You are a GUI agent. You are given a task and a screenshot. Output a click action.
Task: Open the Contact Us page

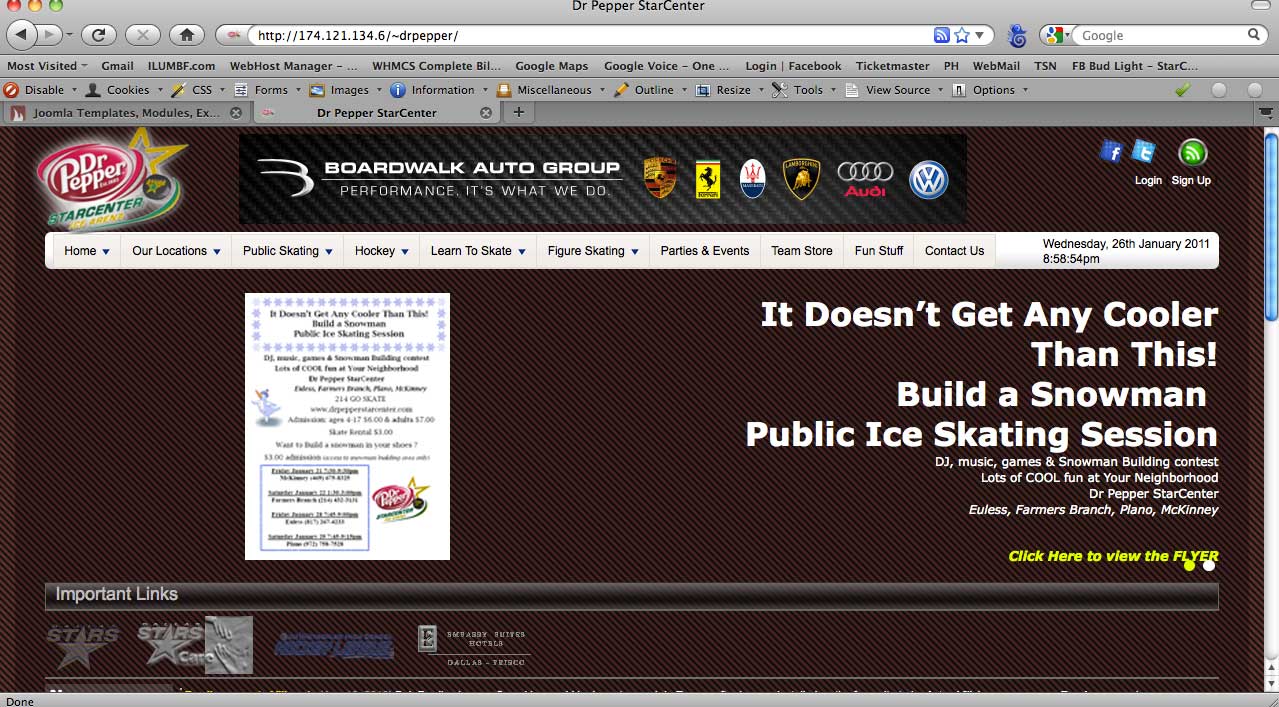954,251
